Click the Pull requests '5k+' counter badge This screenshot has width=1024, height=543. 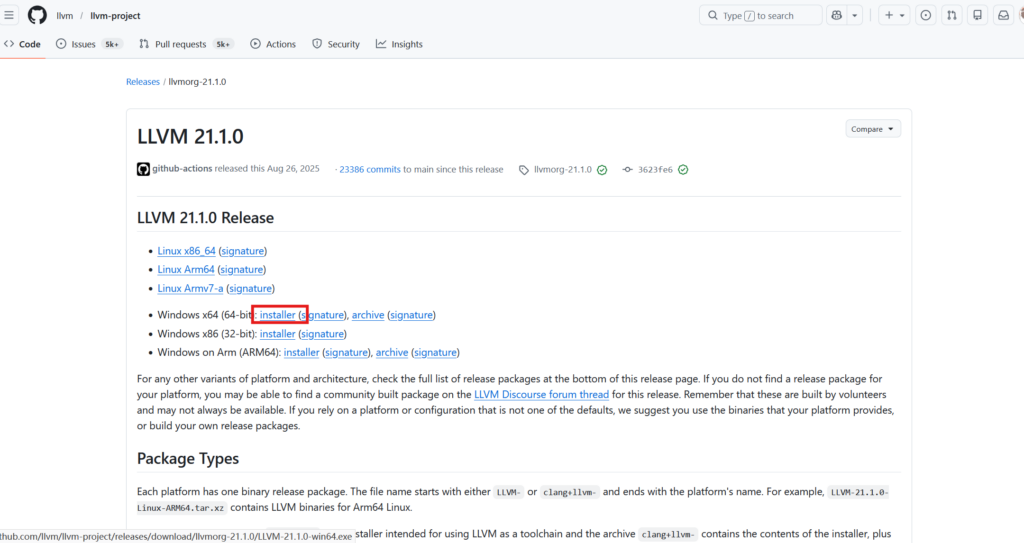click(223, 44)
